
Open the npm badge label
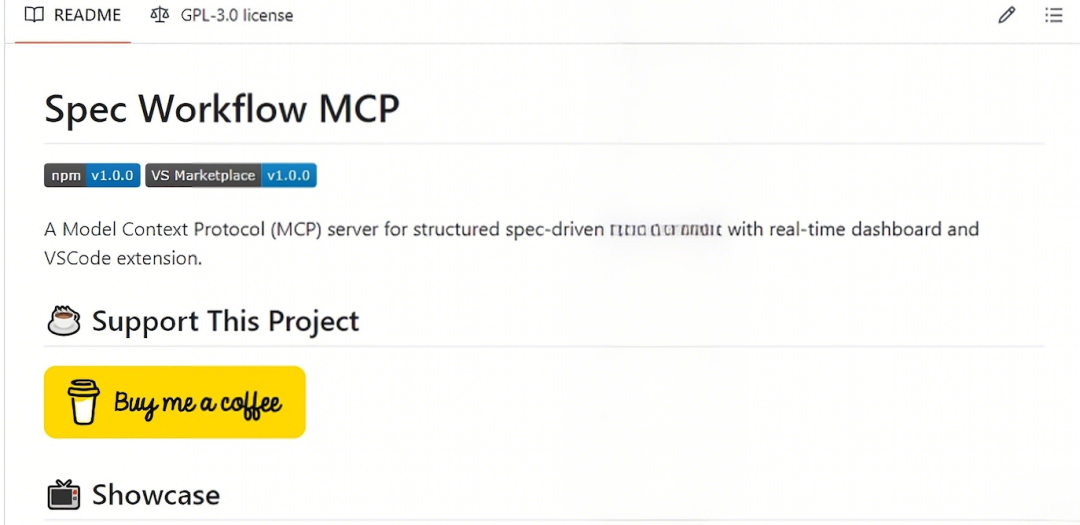(66, 176)
